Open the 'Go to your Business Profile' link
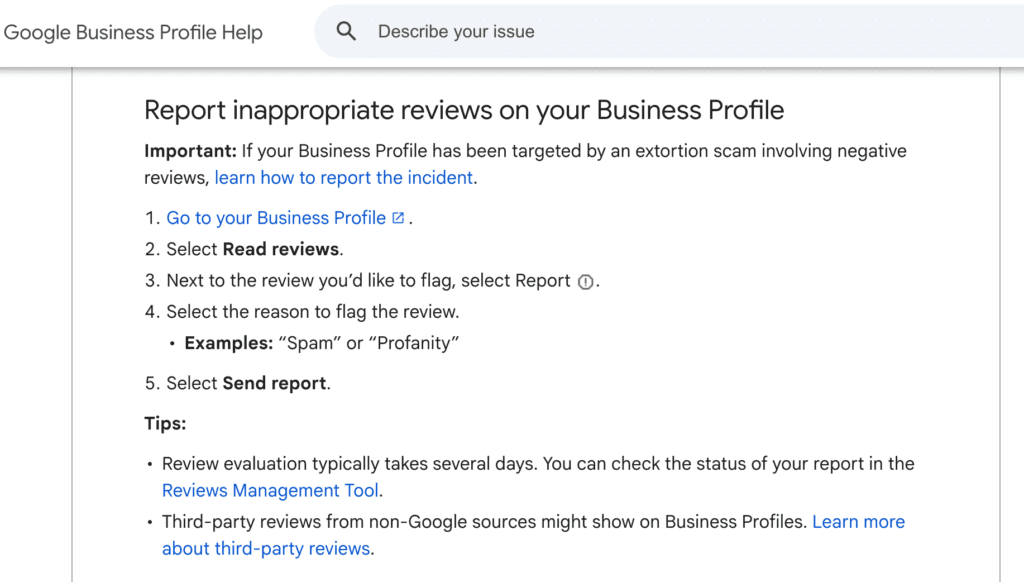The width and height of the screenshot is (1024, 582). point(276,218)
